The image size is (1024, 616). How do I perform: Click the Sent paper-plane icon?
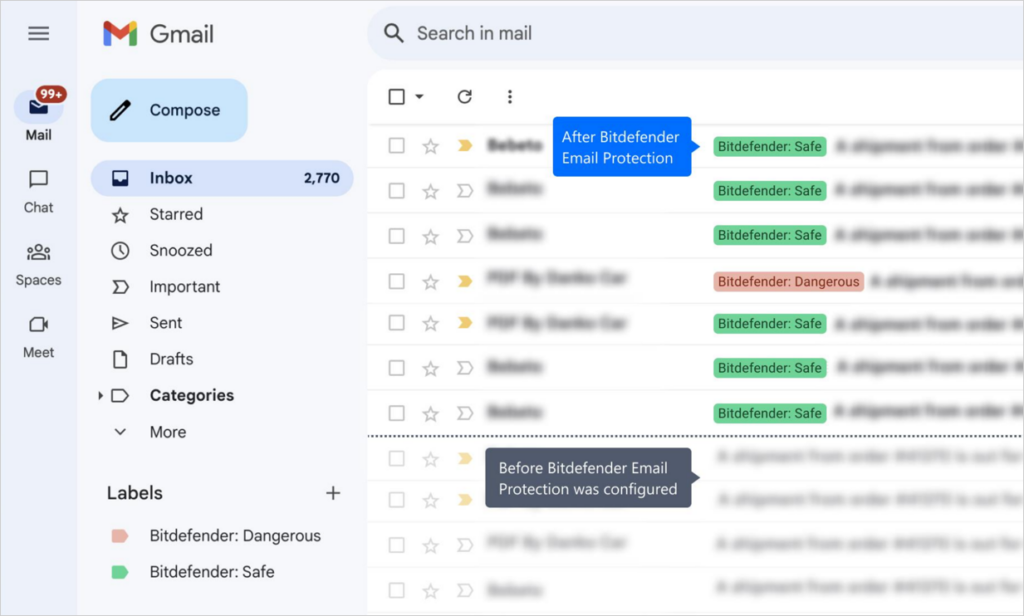click(120, 323)
